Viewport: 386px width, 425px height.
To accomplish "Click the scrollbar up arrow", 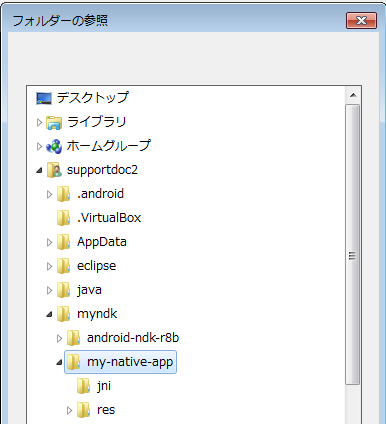I will (x=353, y=96).
